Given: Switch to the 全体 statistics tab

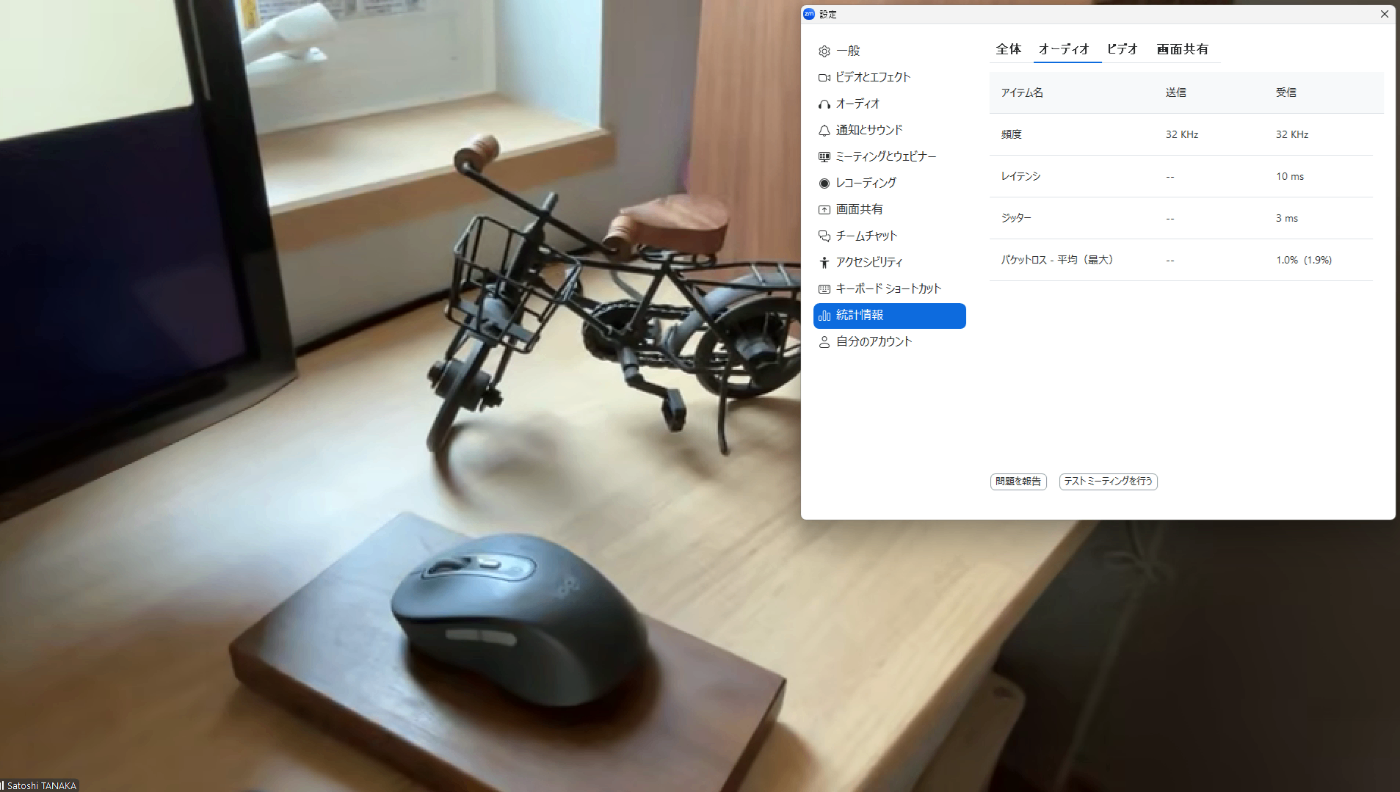Looking at the screenshot, I should [1009, 49].
